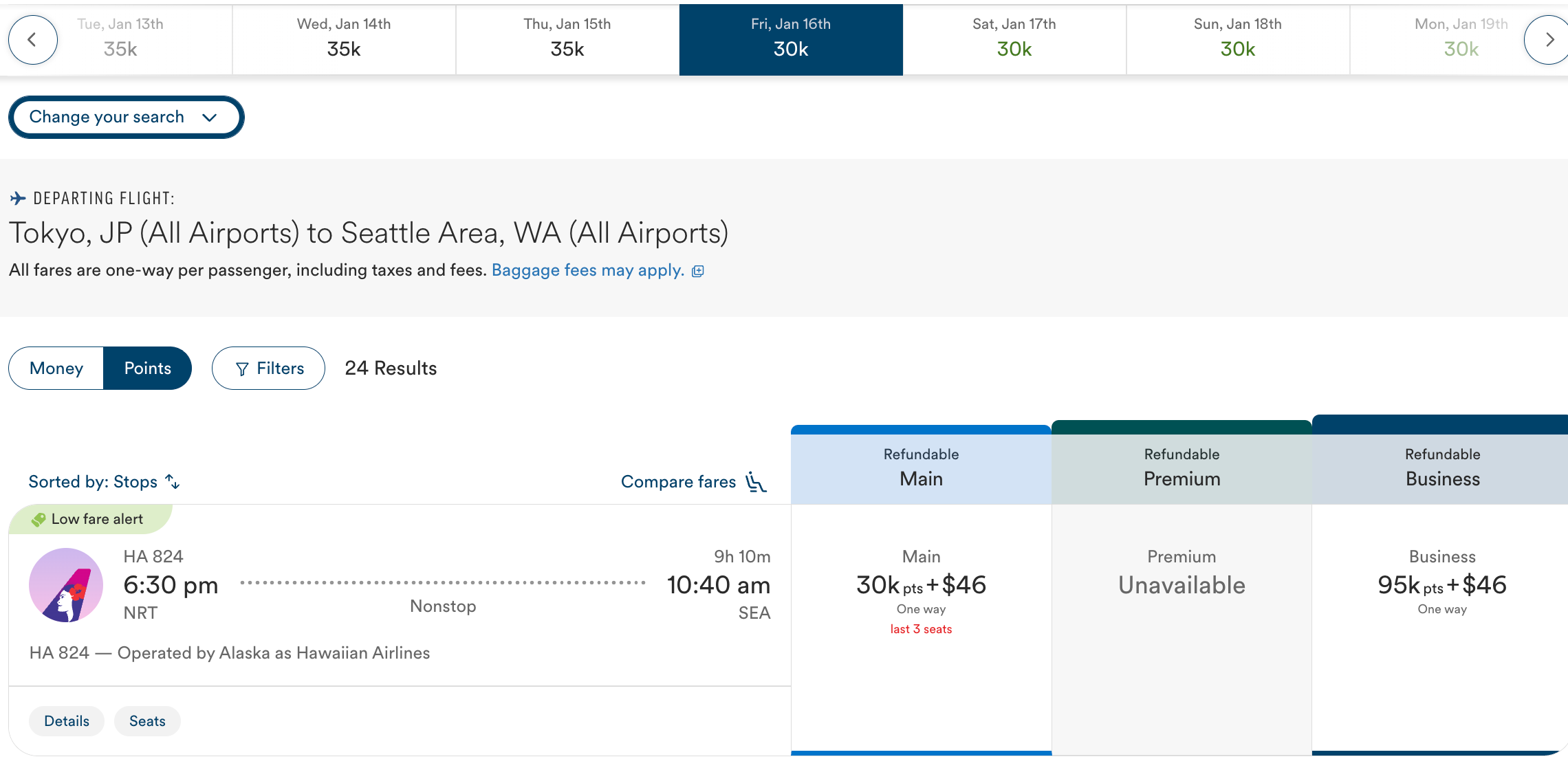Image resolution: width=1568 pixels, height=770 pixels.
Task: Expand the Change your search dropdown
Action: click(126, 117)
